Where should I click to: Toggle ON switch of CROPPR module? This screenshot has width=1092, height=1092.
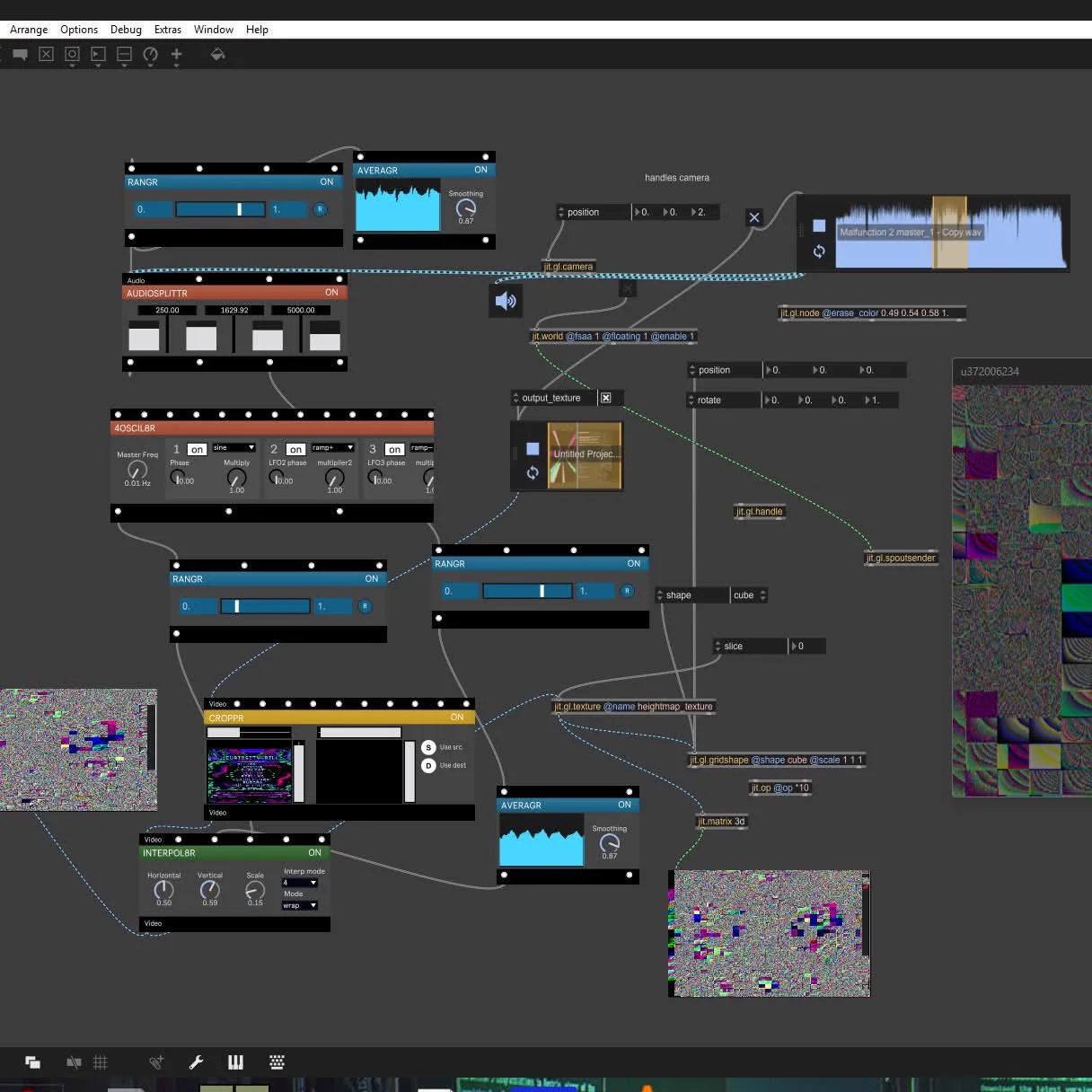pyautogui.click(x=457, y=718)
